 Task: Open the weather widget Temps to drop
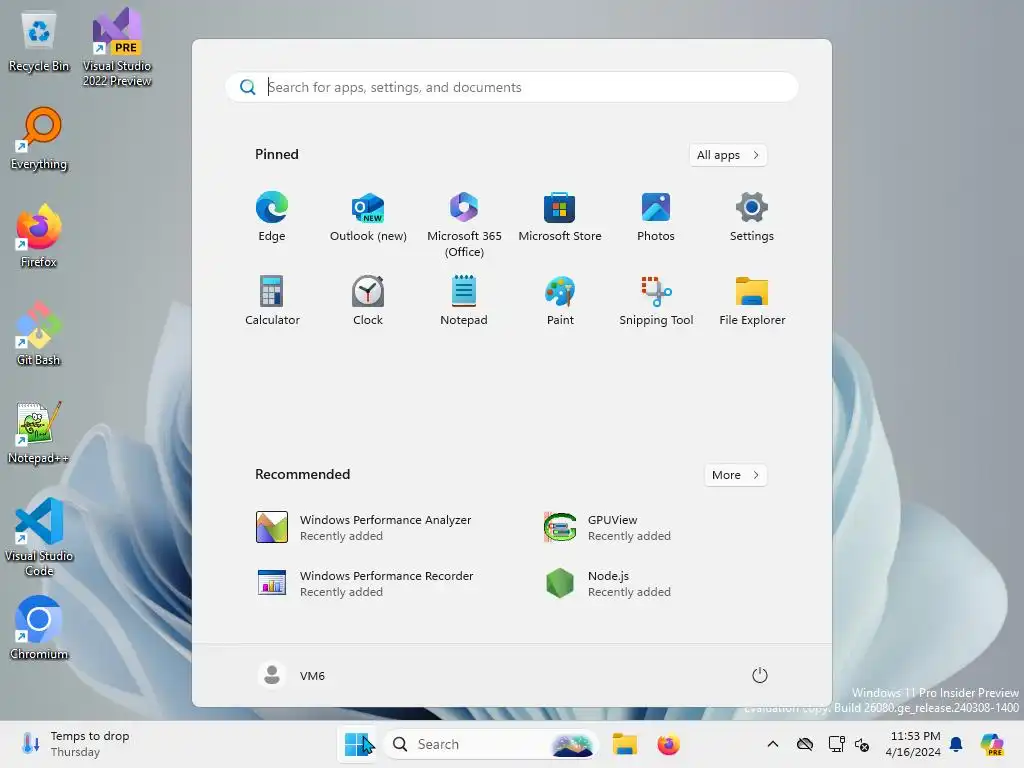[75, 744]
